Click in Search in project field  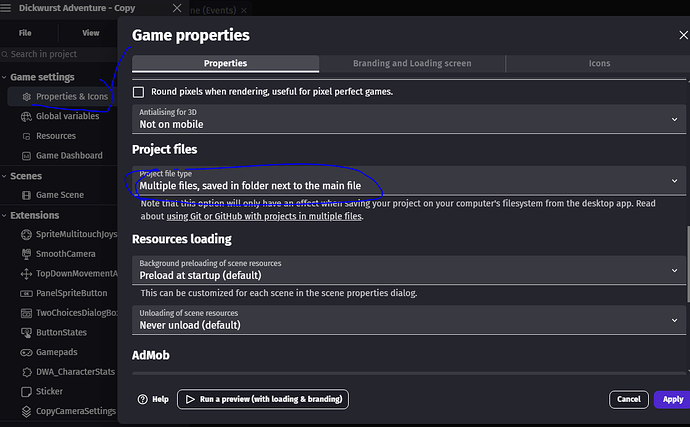coord(59,54)
